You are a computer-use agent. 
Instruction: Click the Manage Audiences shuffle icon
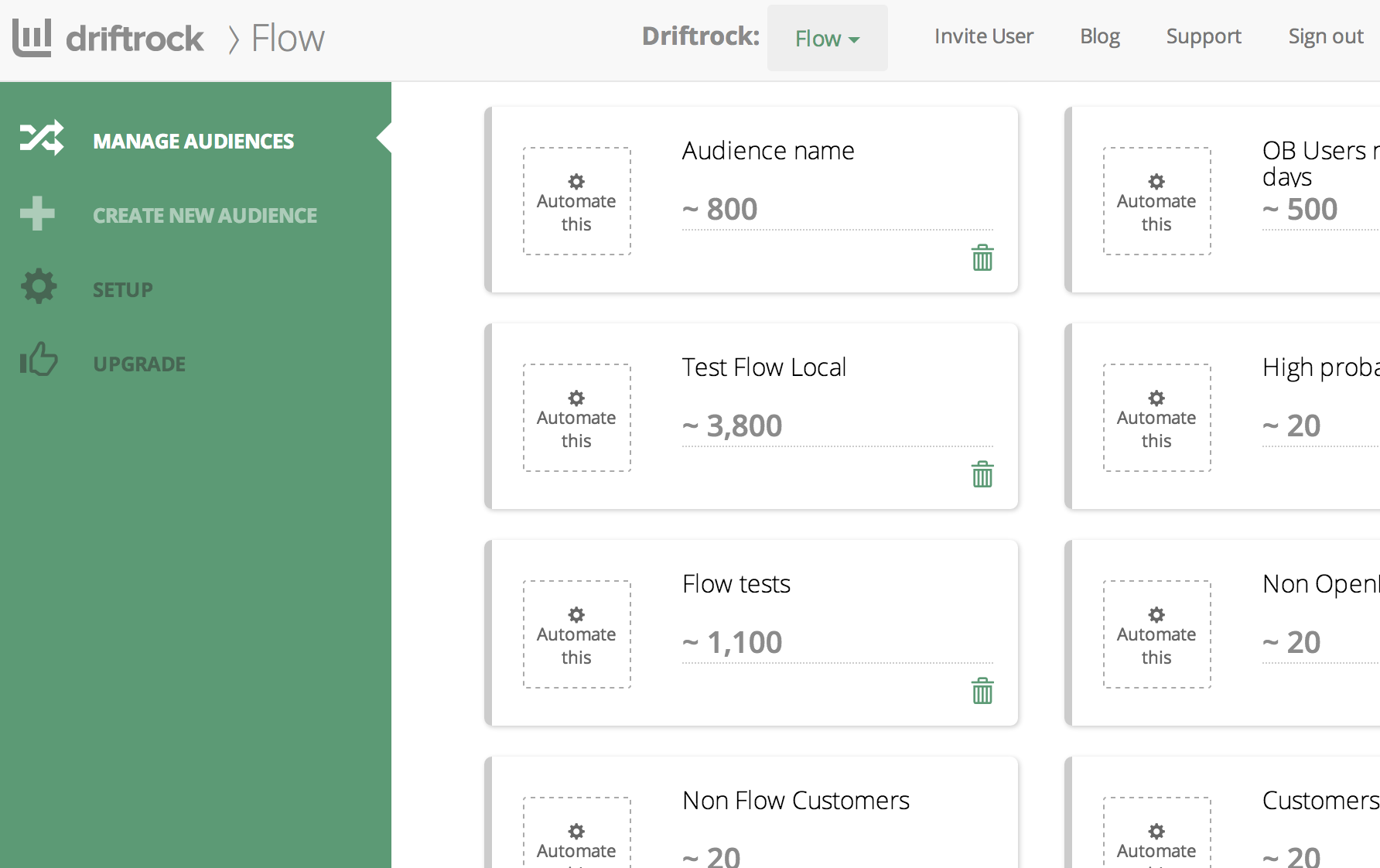pyautogui.click(x=41, y=138)
